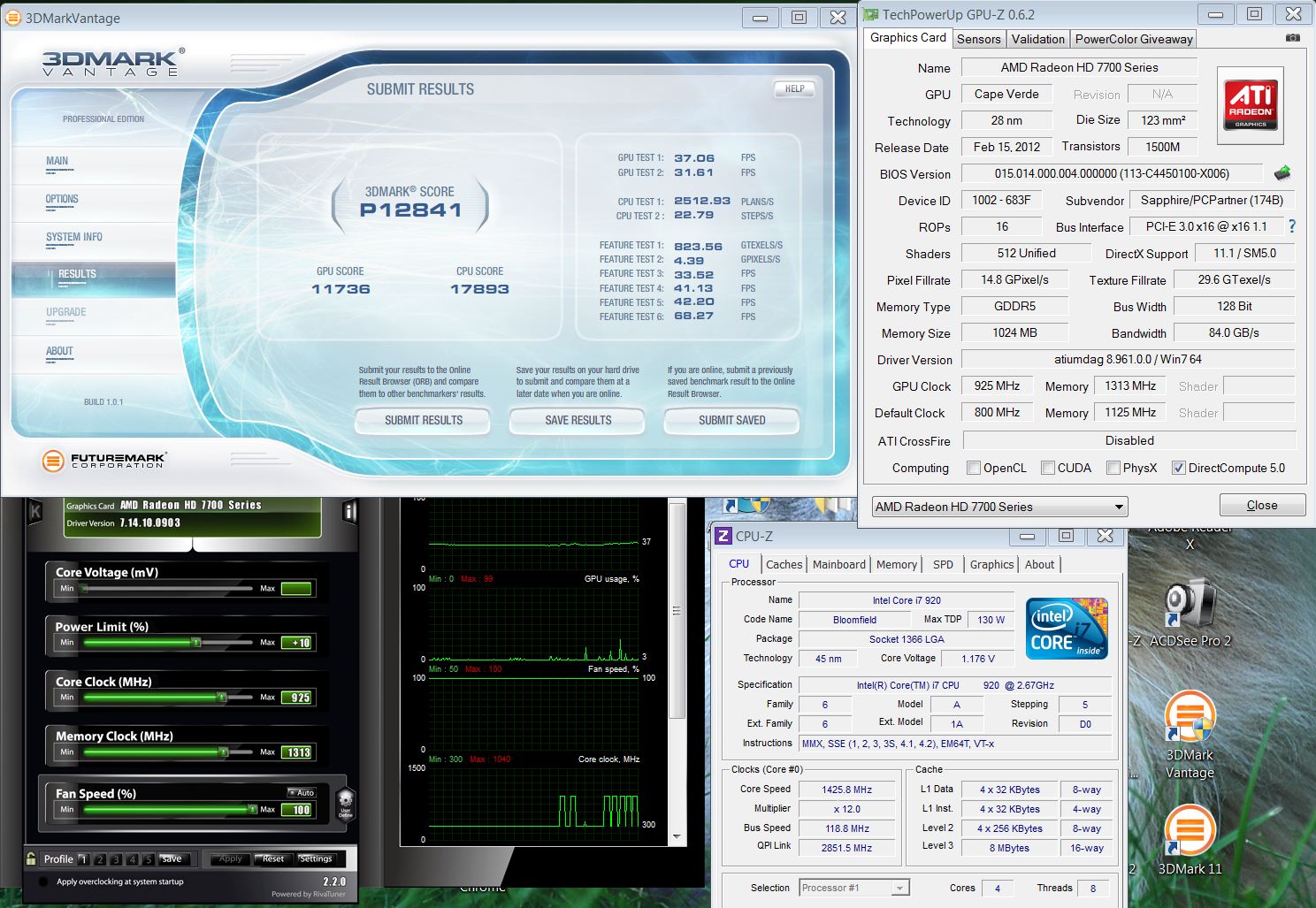
Task: Switch to the Mainboard tab in CPU-Z
Action: (838, 564)
